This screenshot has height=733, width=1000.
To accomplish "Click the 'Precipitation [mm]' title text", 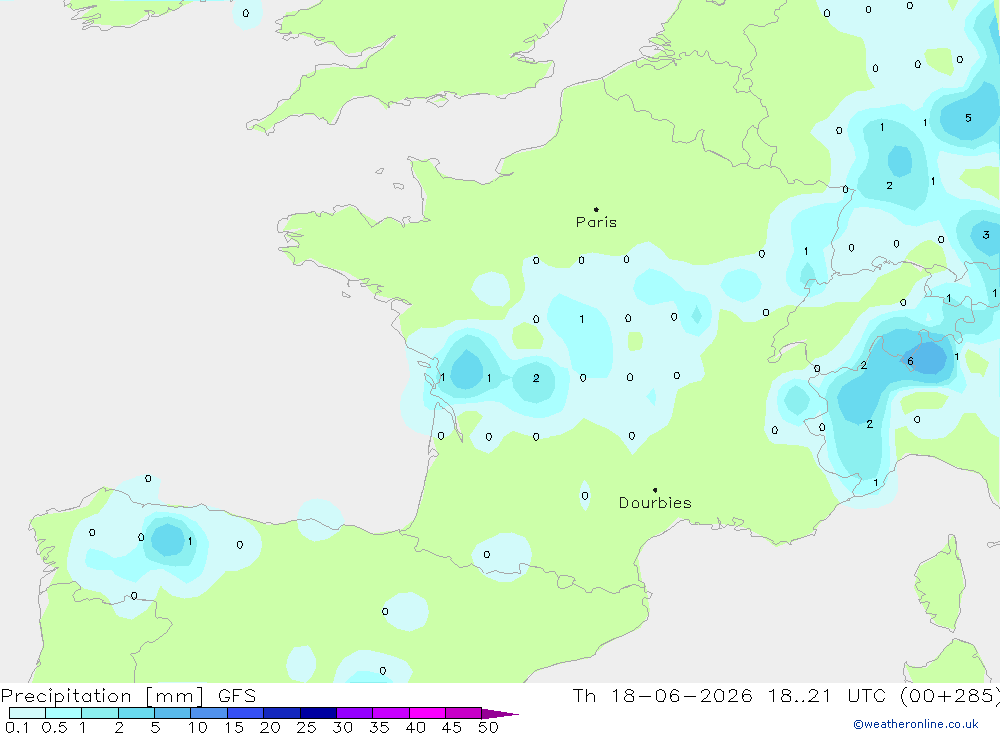I will 102,696.
